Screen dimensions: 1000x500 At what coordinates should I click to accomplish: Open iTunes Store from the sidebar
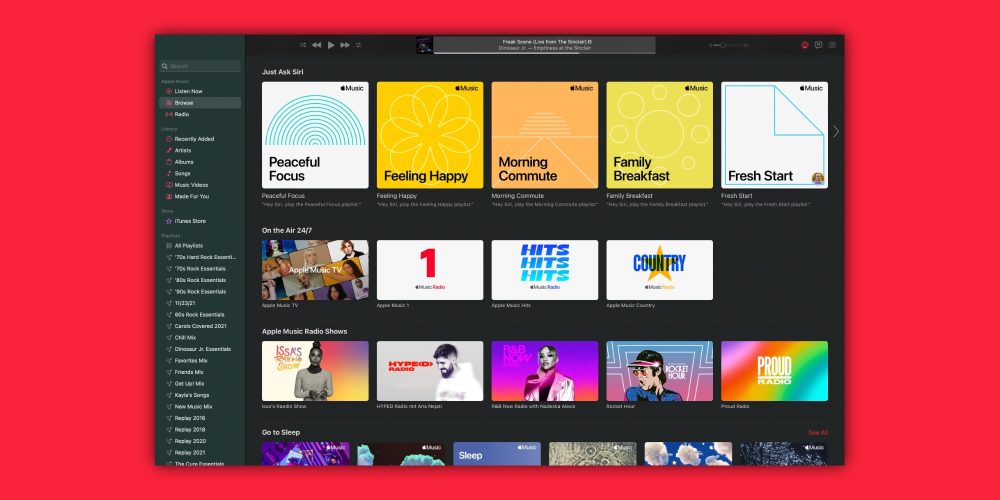tap(189, 221)
